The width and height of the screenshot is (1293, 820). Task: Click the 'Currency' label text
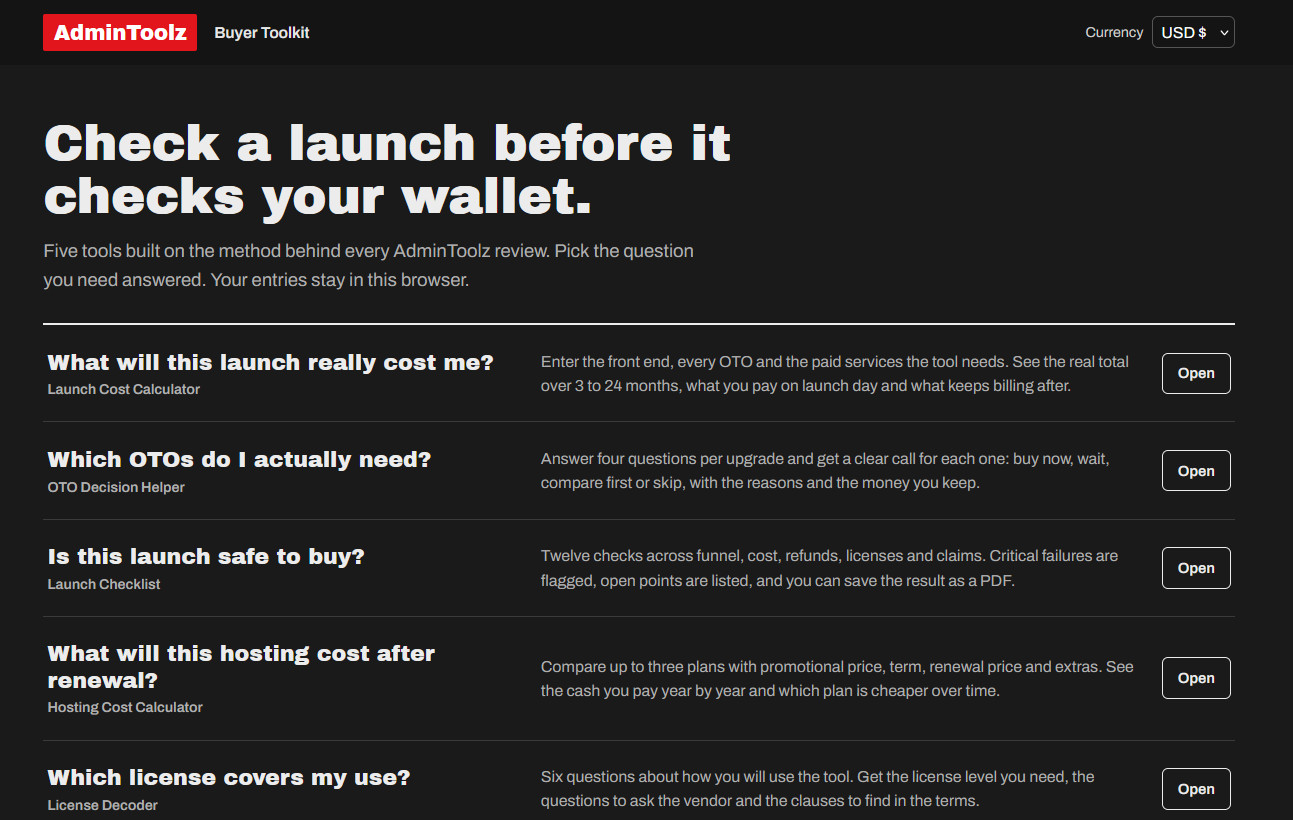coord(1114,32)
